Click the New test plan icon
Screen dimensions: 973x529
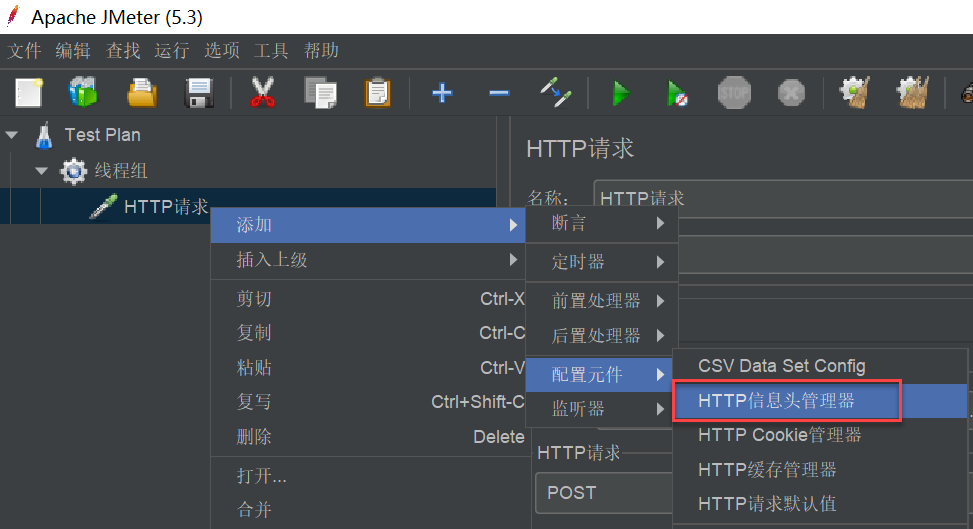(x=29, y=93)
